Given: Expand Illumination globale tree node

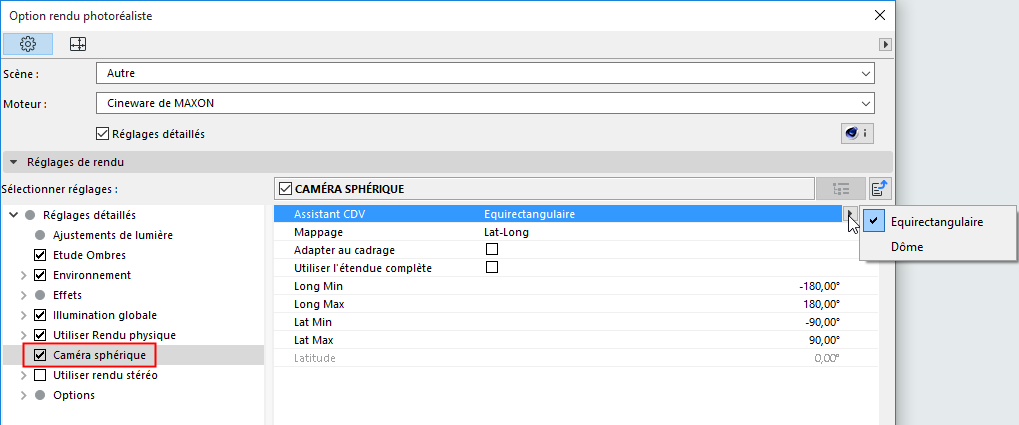Looking at the screenshot, I should (x=24, y=315).
